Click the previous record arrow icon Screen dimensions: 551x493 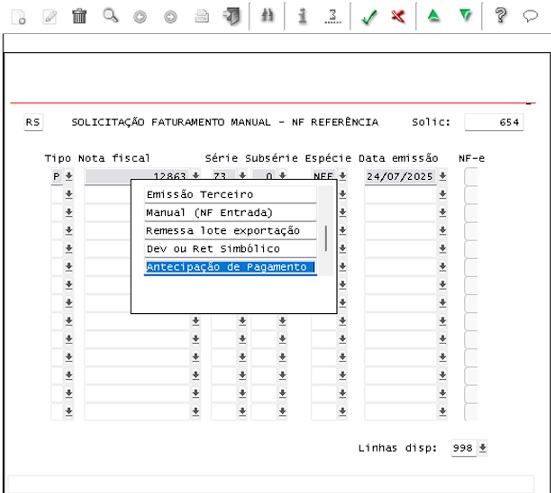pos(140,17)
